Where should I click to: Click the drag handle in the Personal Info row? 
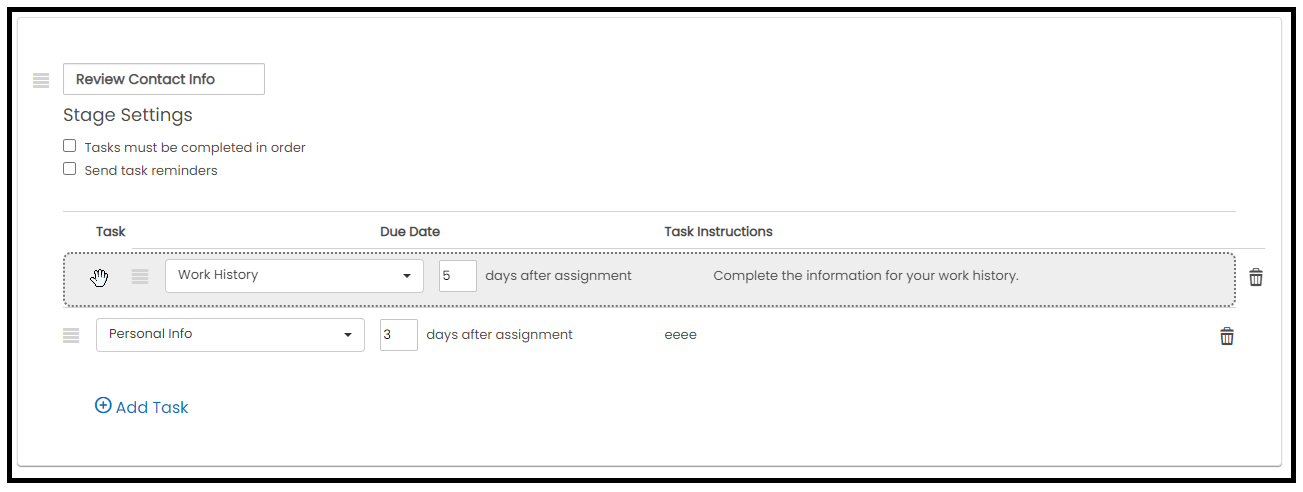pos(71,336)
